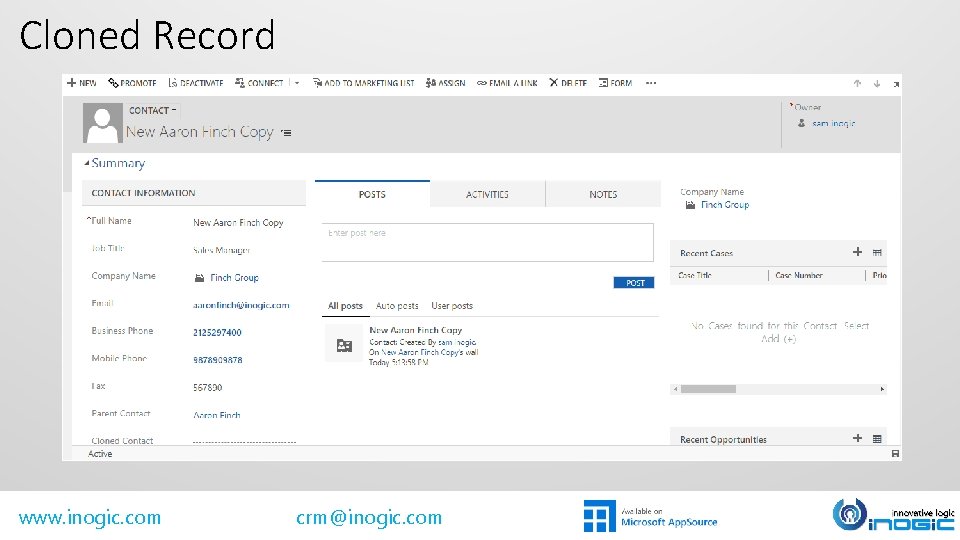960x540 pixels.
Task: Click the Fax value 567890
Action: [x=208, y=388]
